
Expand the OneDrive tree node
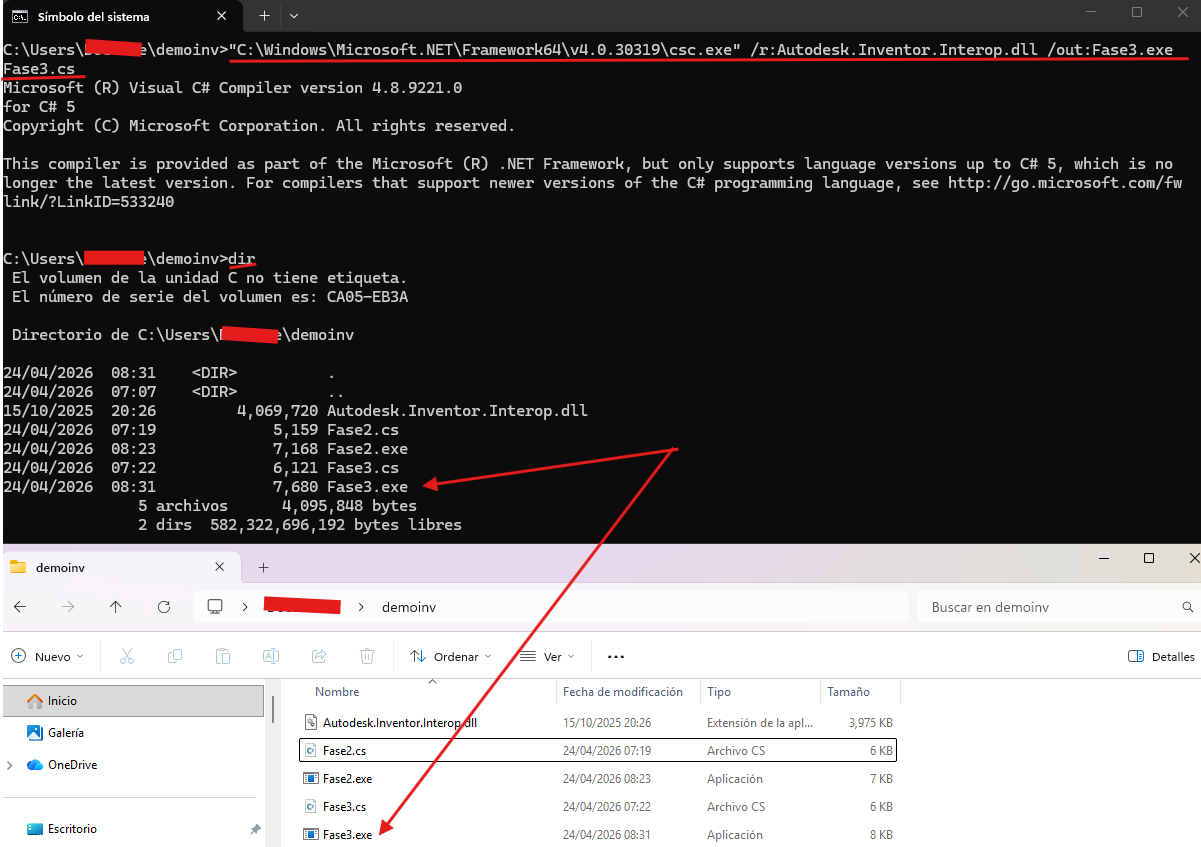tap(11, 765)
